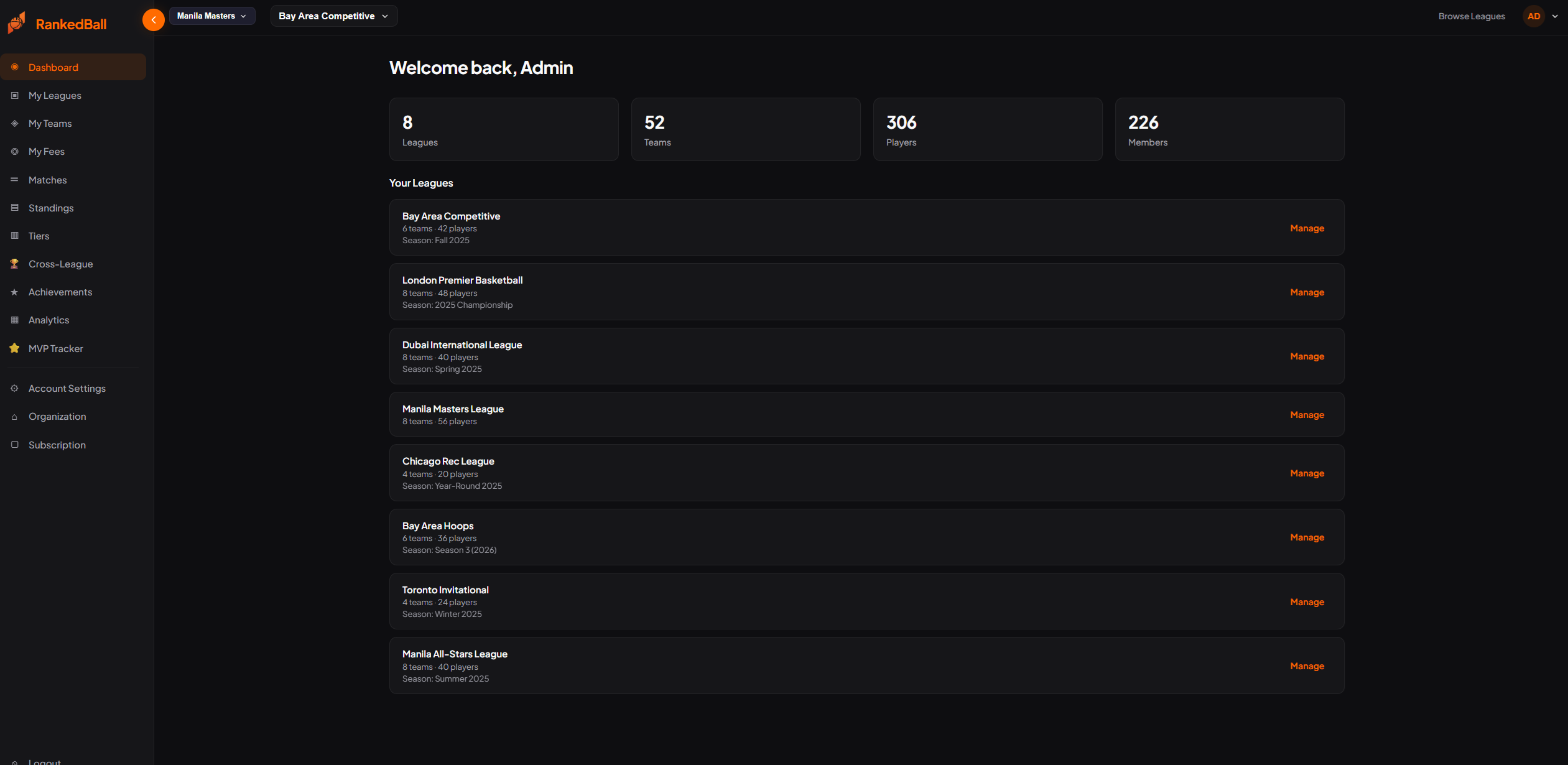1568x765 pixels.
Task: Open the Manila Masters dropdown
Action: point(211,16)
